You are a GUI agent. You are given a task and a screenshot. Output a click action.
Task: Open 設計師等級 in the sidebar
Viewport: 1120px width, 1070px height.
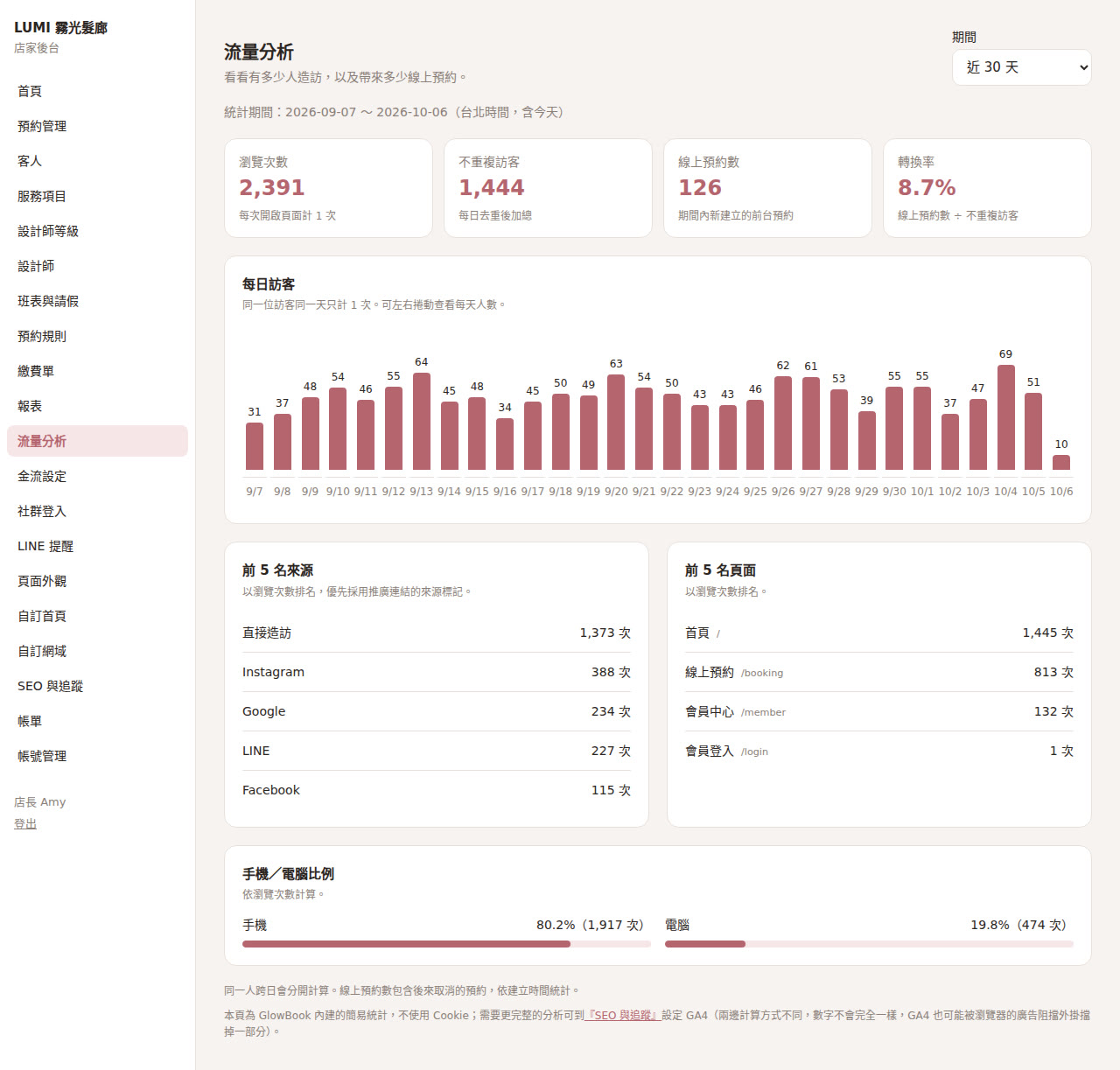(x=97, y=231)
